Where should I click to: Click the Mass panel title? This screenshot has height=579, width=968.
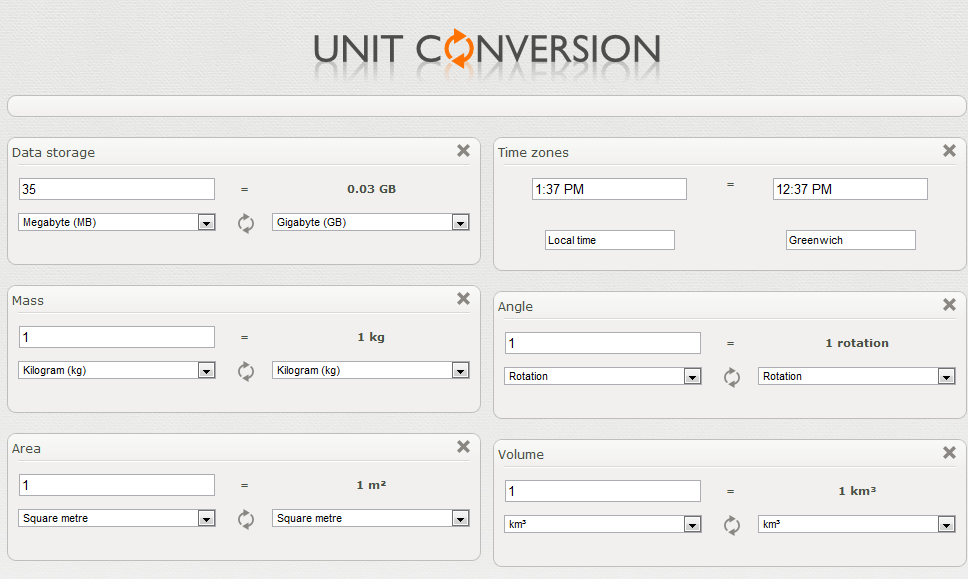pos(28,301)
